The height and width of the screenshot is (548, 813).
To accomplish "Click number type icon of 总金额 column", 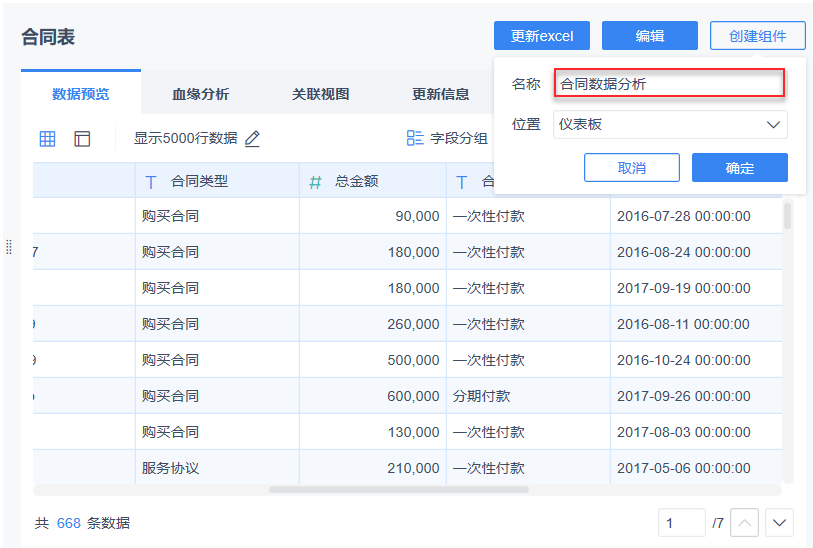I will click(315, 182).
